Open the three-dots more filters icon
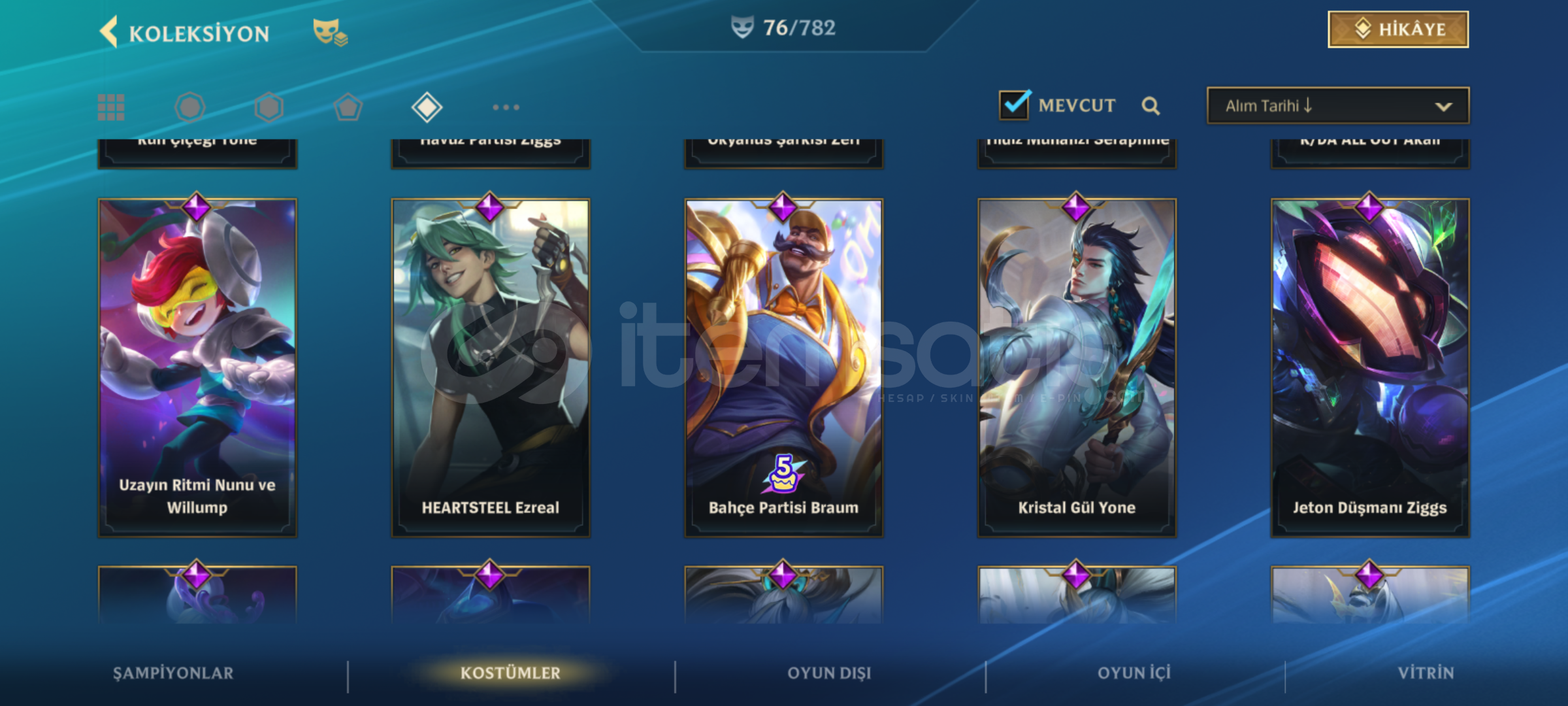The height and width of the screenshot is (706, 1568). point(506,107)
